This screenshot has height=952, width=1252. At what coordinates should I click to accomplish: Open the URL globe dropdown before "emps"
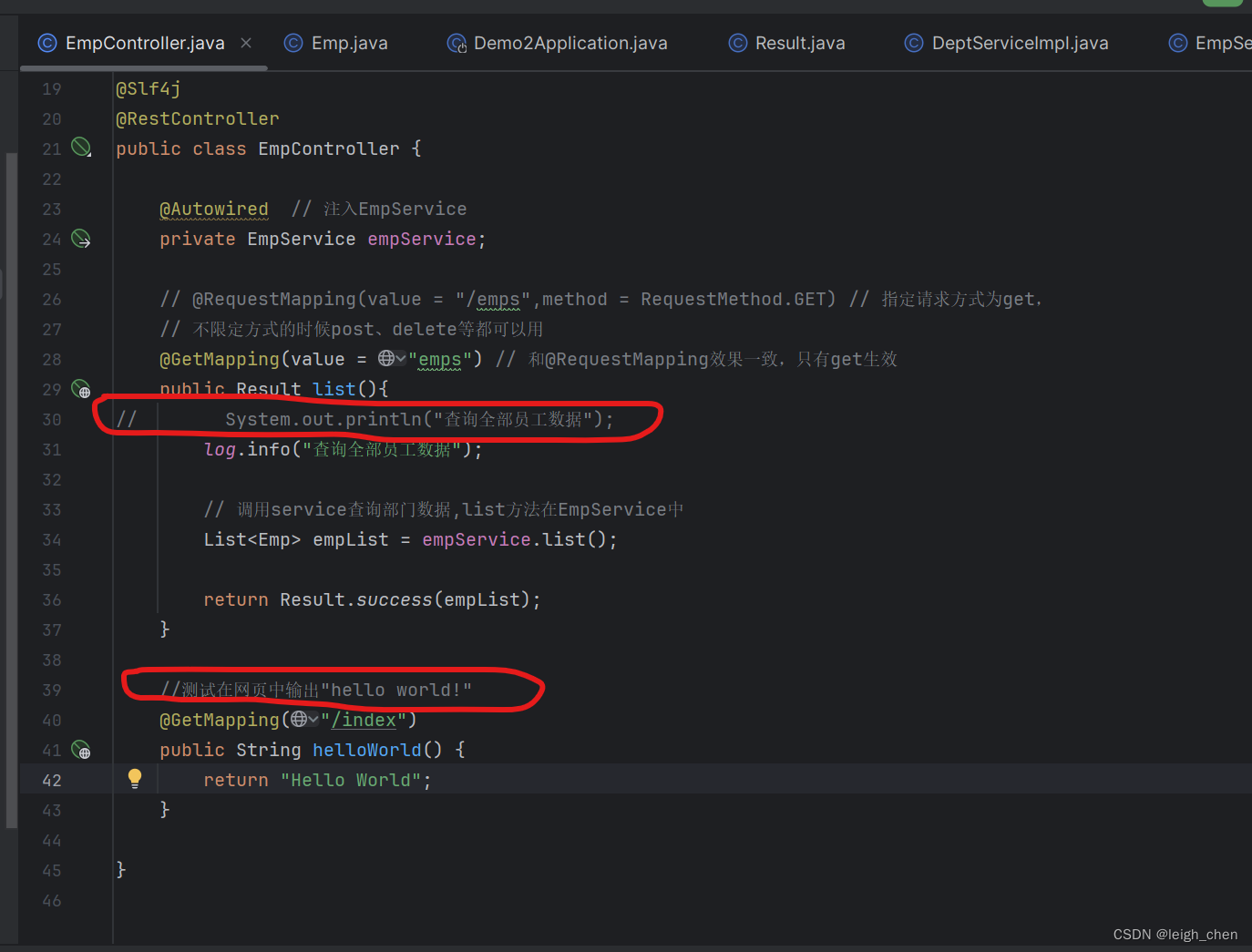tap(392, 359)
